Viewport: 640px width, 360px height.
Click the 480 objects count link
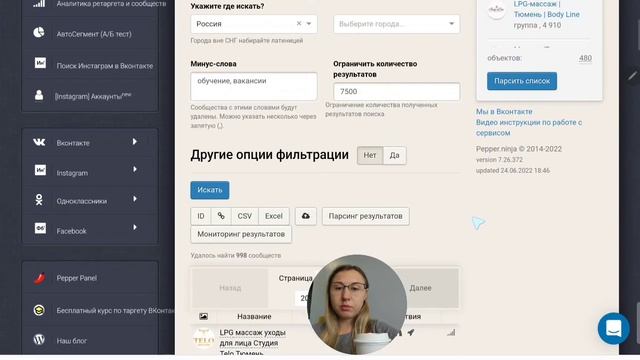coord(585,58)
